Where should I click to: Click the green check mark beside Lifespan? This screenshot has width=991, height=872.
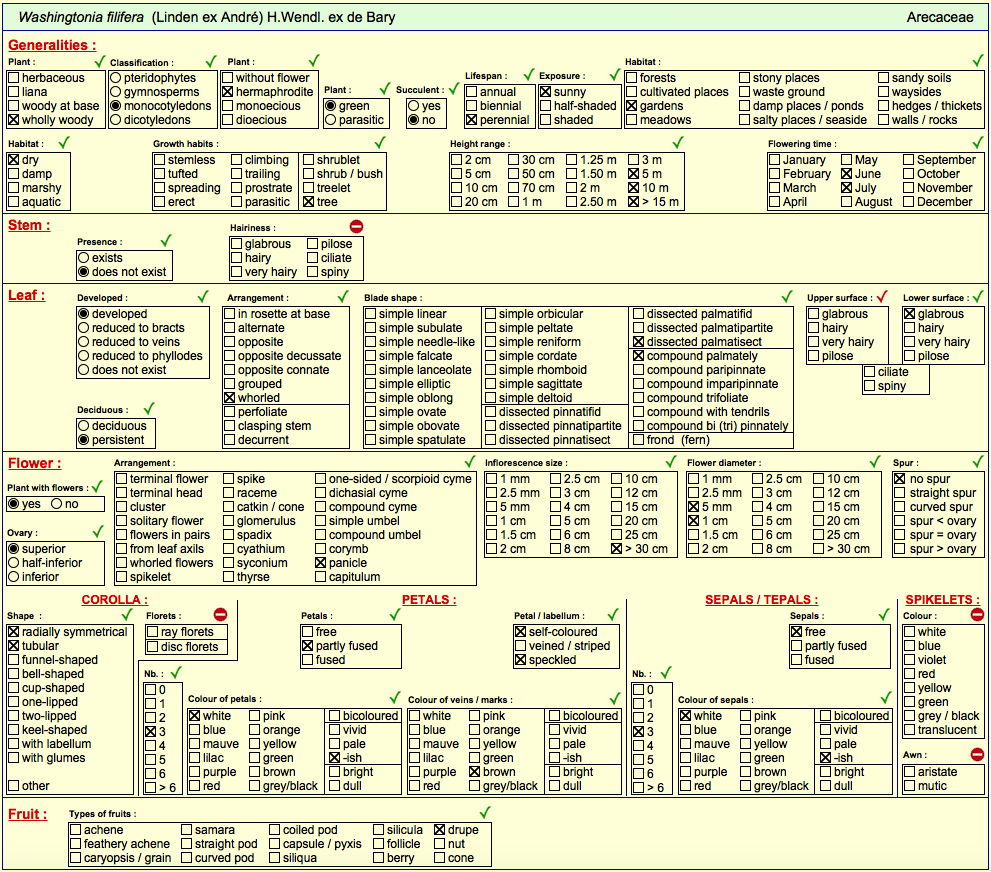529,75
